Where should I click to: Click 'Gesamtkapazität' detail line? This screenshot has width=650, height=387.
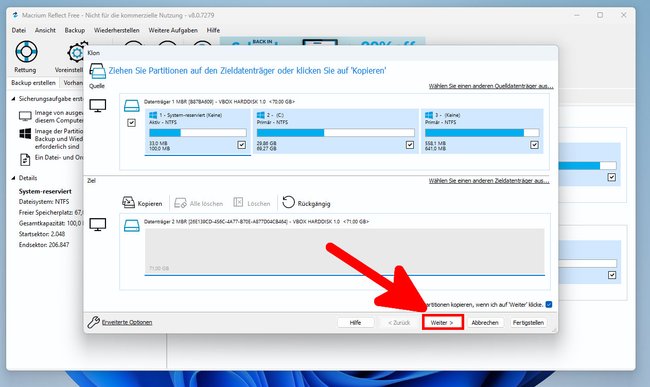(51, 223)
